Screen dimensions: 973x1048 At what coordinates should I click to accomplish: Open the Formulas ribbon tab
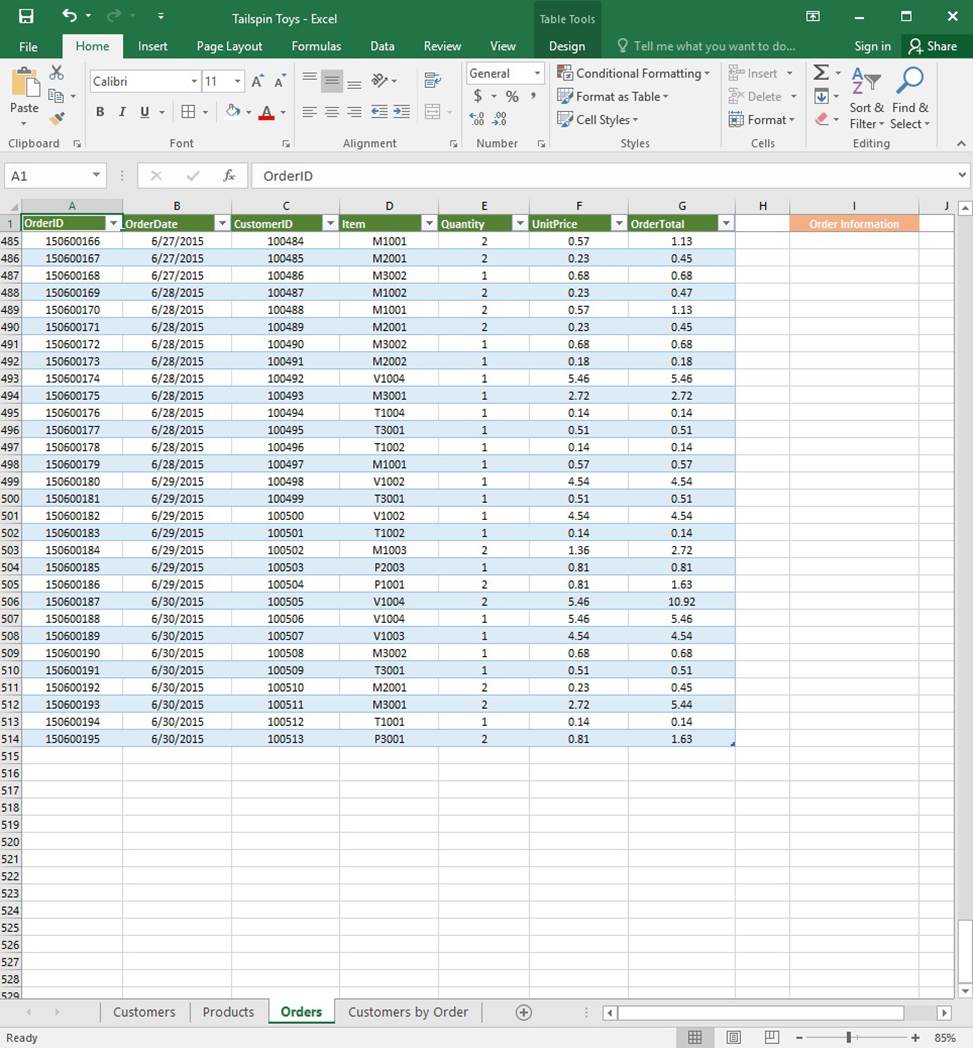316,46
